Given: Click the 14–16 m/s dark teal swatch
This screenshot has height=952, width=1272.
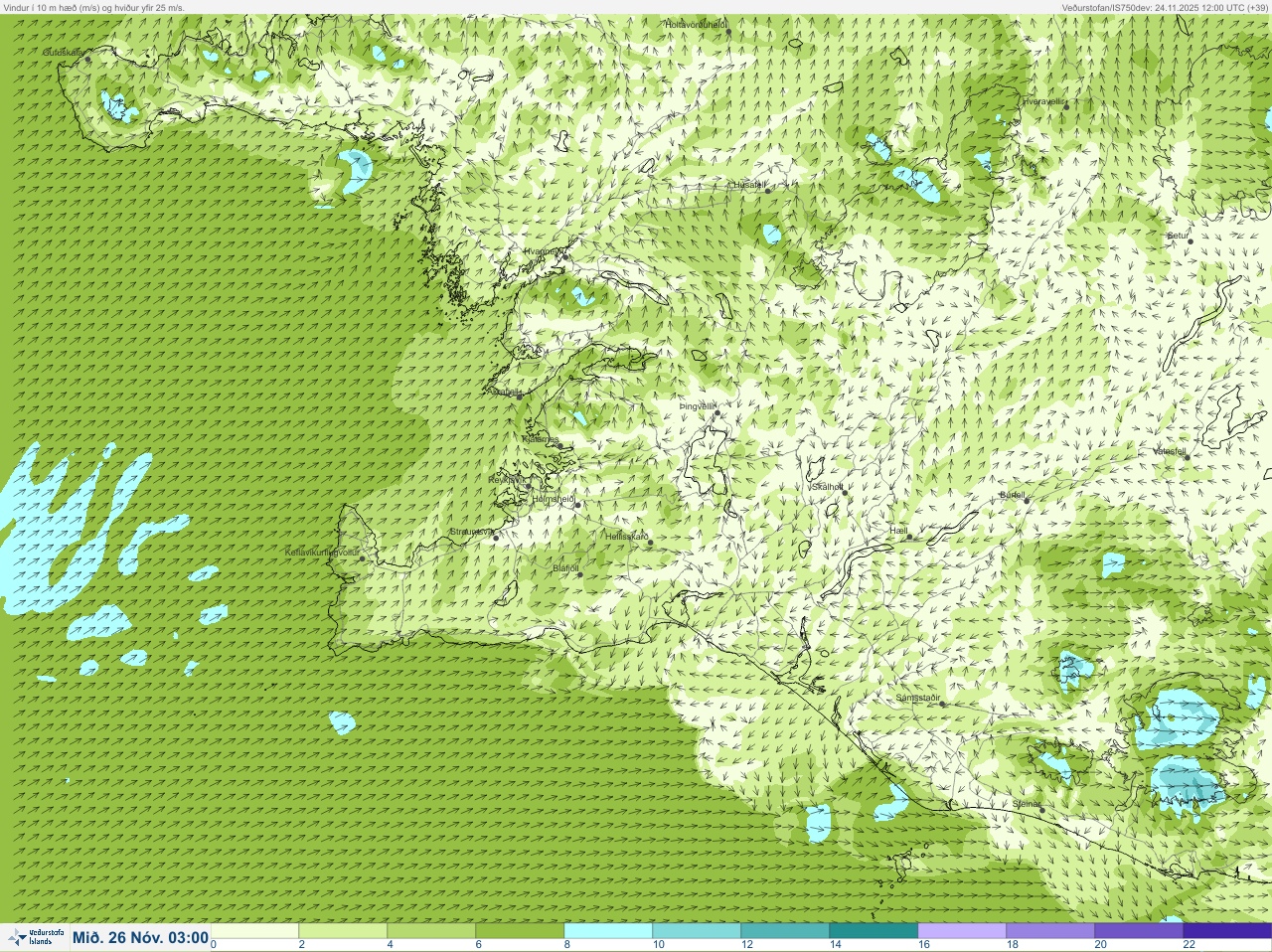Looking at the screenshot, I should click(x=874, y=931).
